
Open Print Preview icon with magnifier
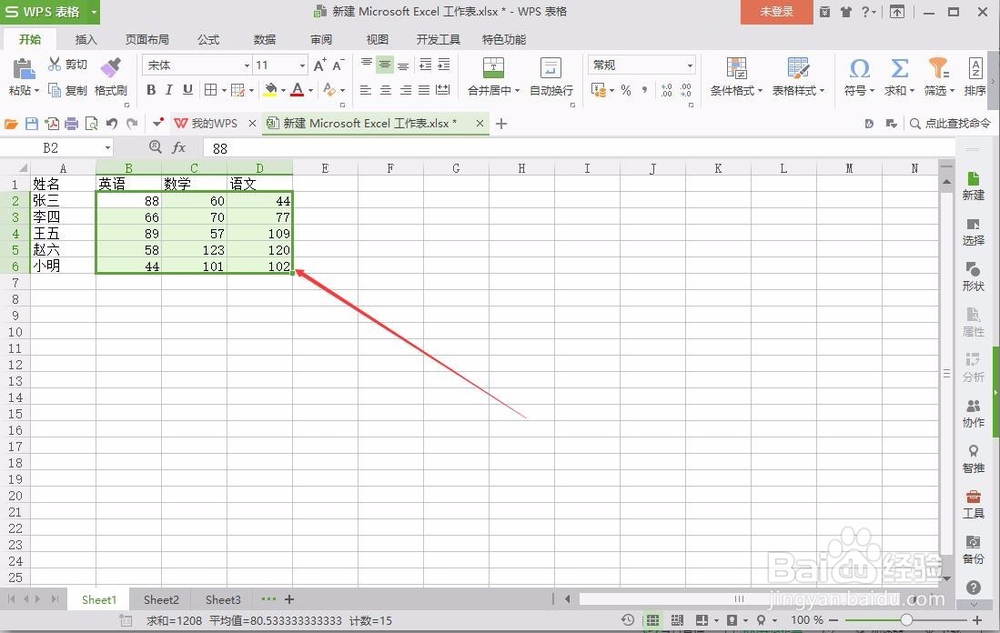click(x=91, y=124)
